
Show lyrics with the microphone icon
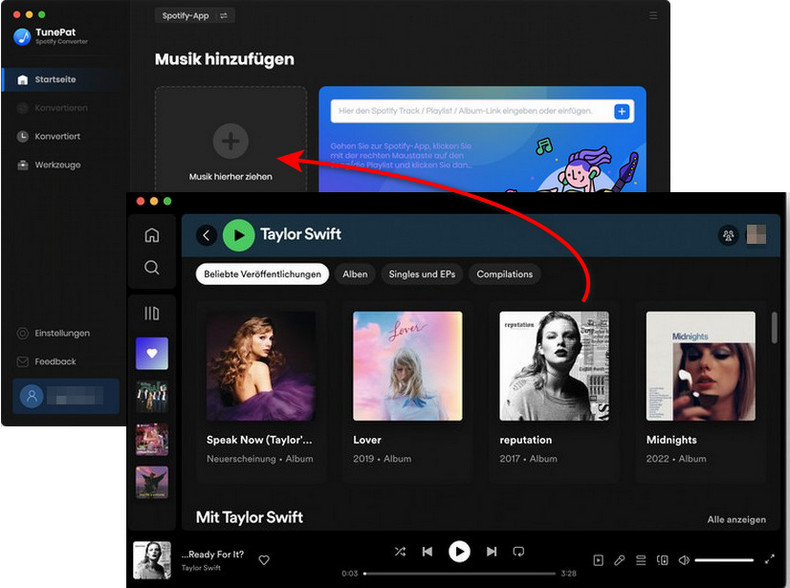(619, 560)
